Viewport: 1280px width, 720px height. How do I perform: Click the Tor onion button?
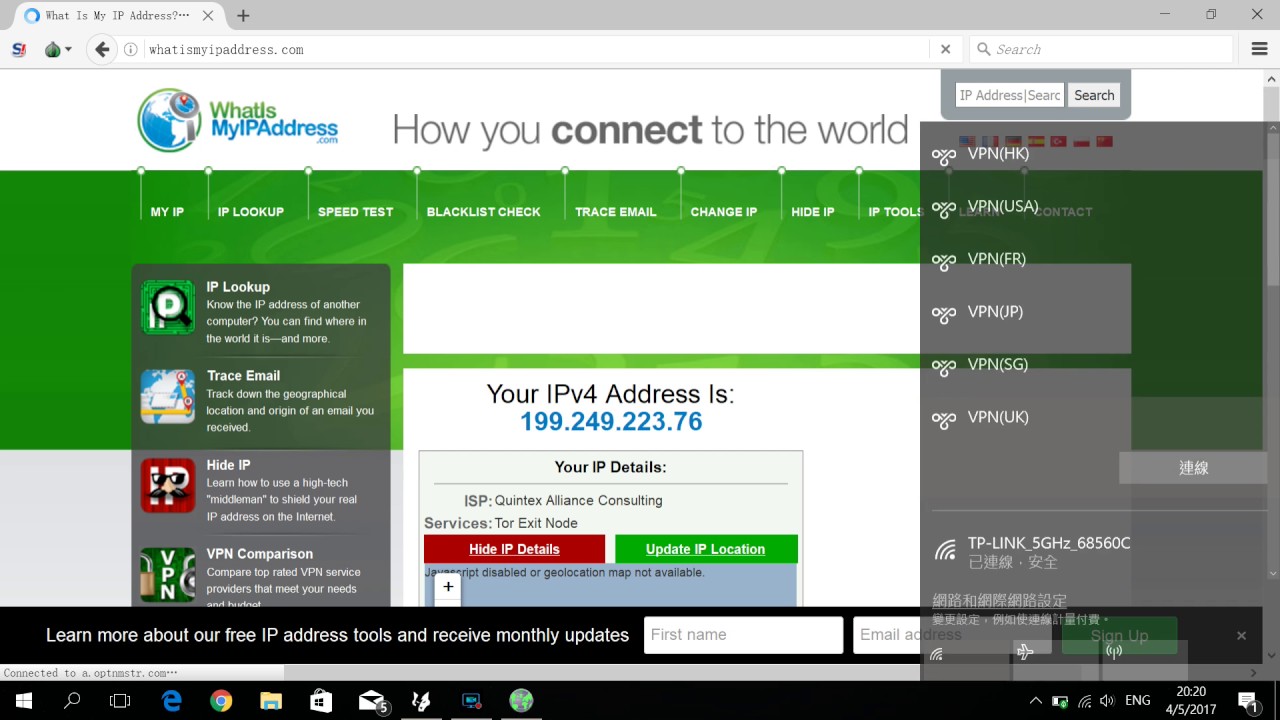coord(52,49)
